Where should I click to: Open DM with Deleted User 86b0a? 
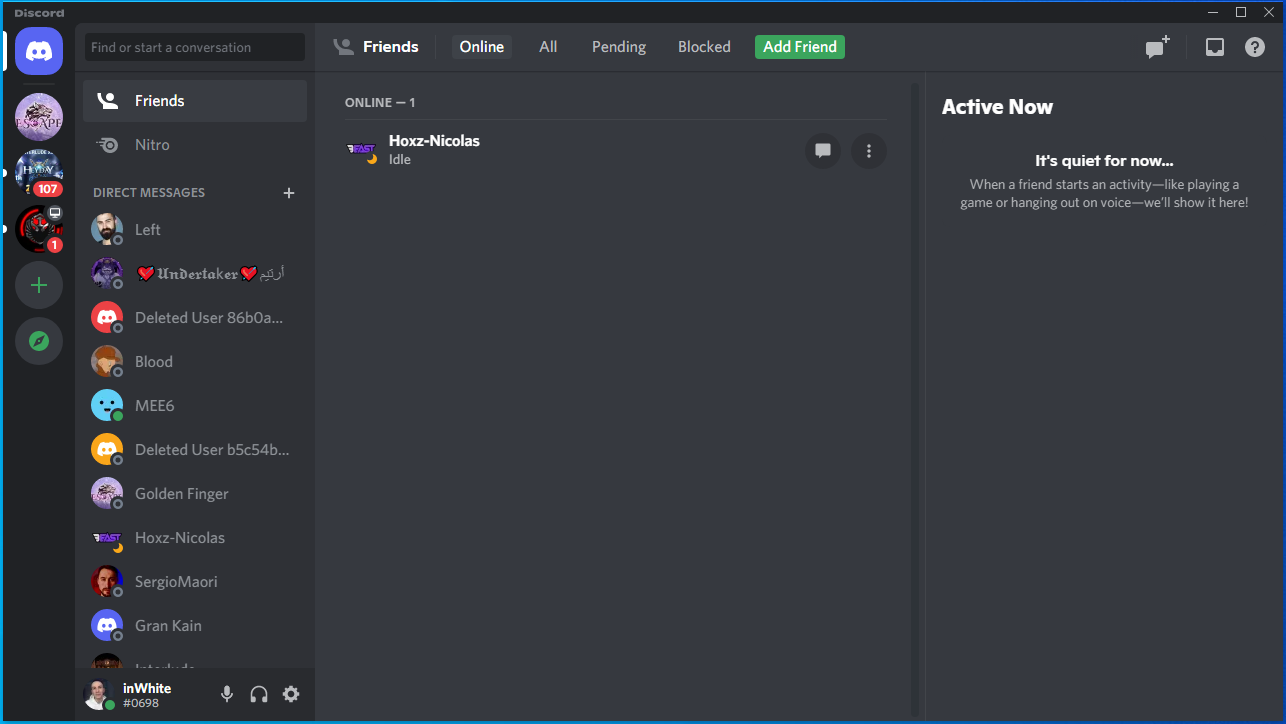tap(195, 317)
